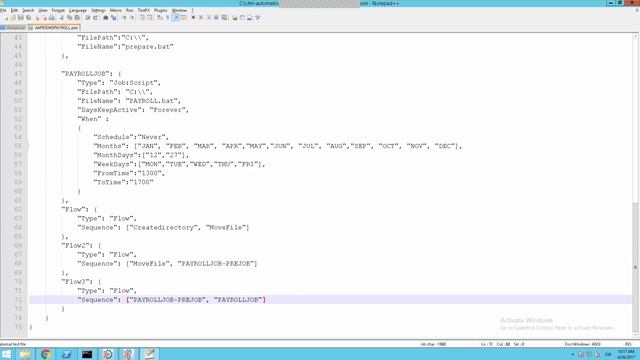
Task: Click the Paste toolbar icon
Action: pos(77,18)
